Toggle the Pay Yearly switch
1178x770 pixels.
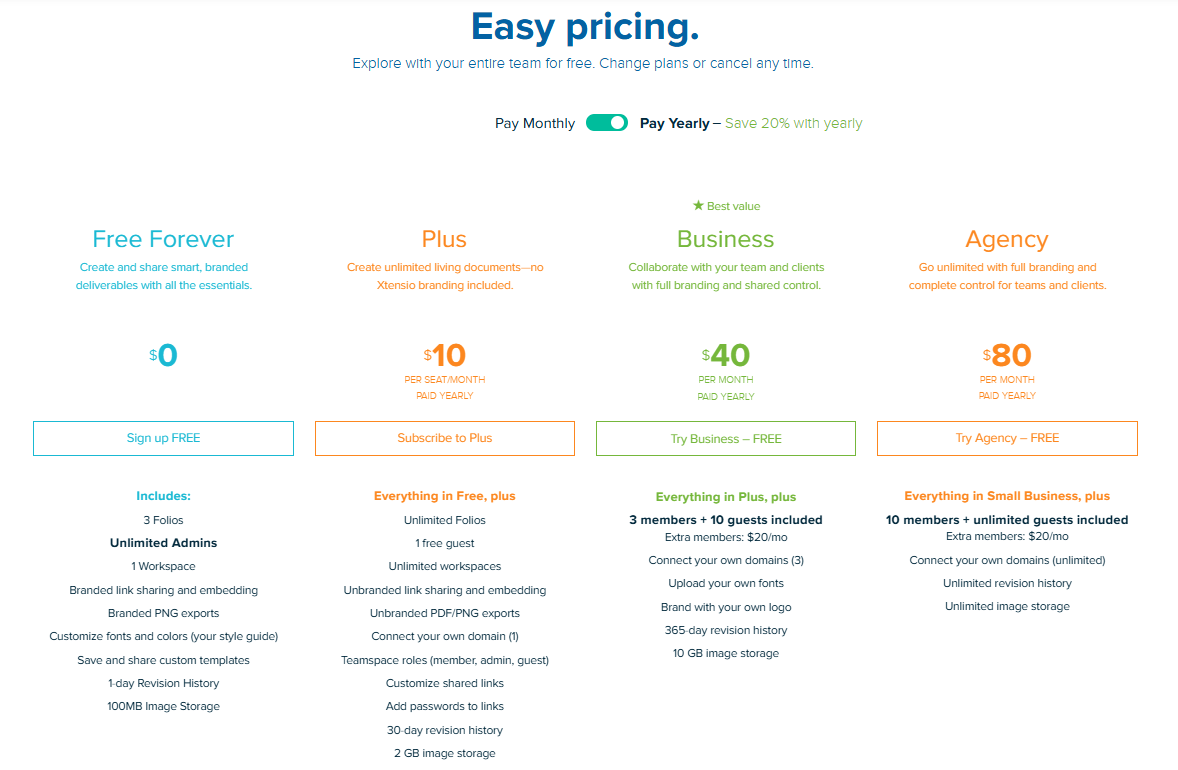click(606, 122)
